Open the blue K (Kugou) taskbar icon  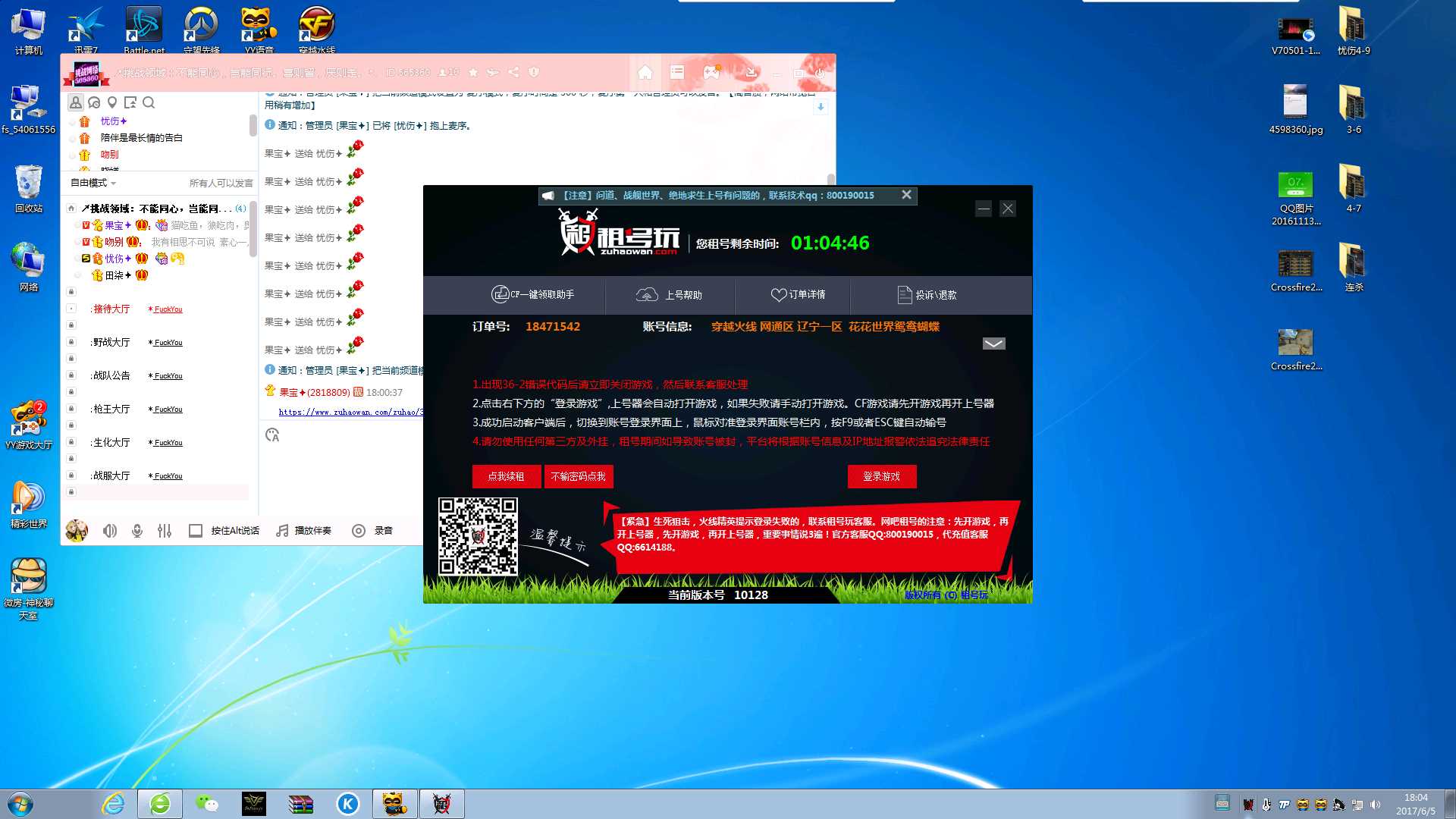tap(348, 804)
